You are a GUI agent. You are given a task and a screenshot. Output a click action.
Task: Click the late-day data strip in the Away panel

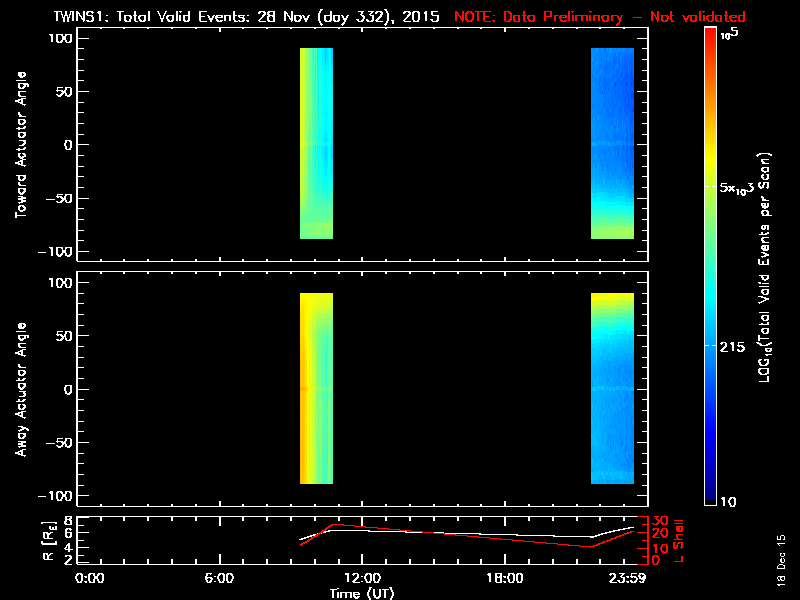[612, 388]
